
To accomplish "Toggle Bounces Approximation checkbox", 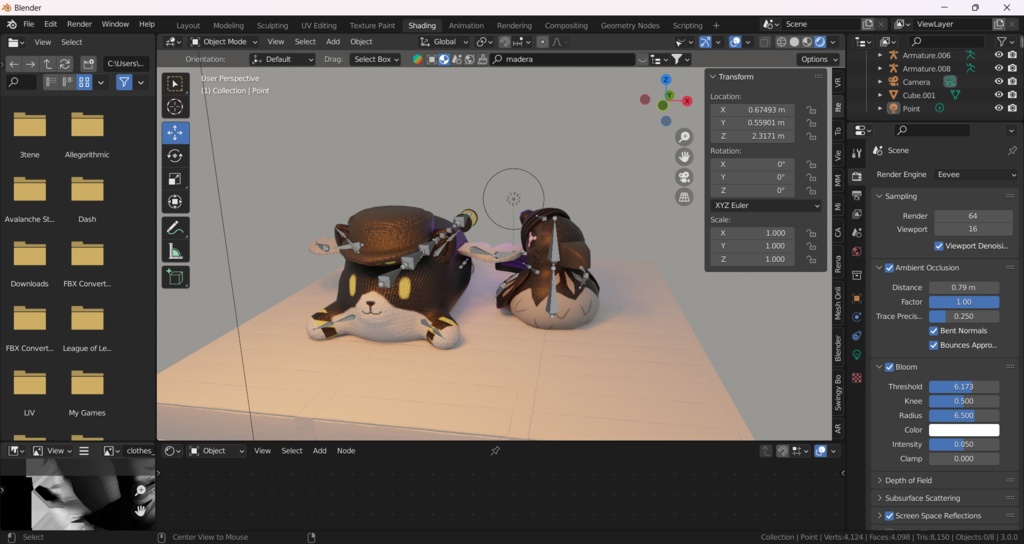I will click(x=934, y=345).
